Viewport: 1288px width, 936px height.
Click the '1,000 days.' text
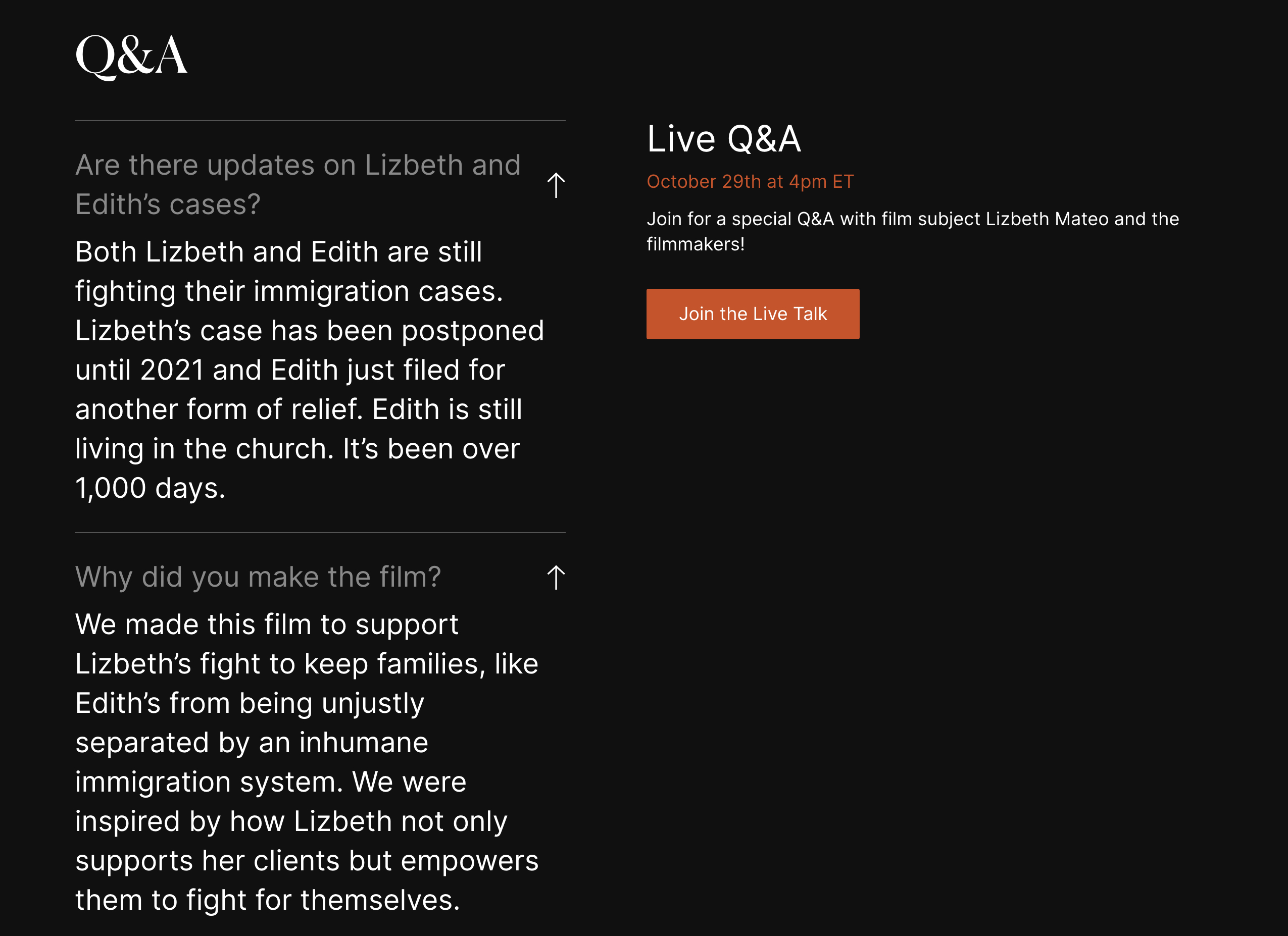click(151, 488)
